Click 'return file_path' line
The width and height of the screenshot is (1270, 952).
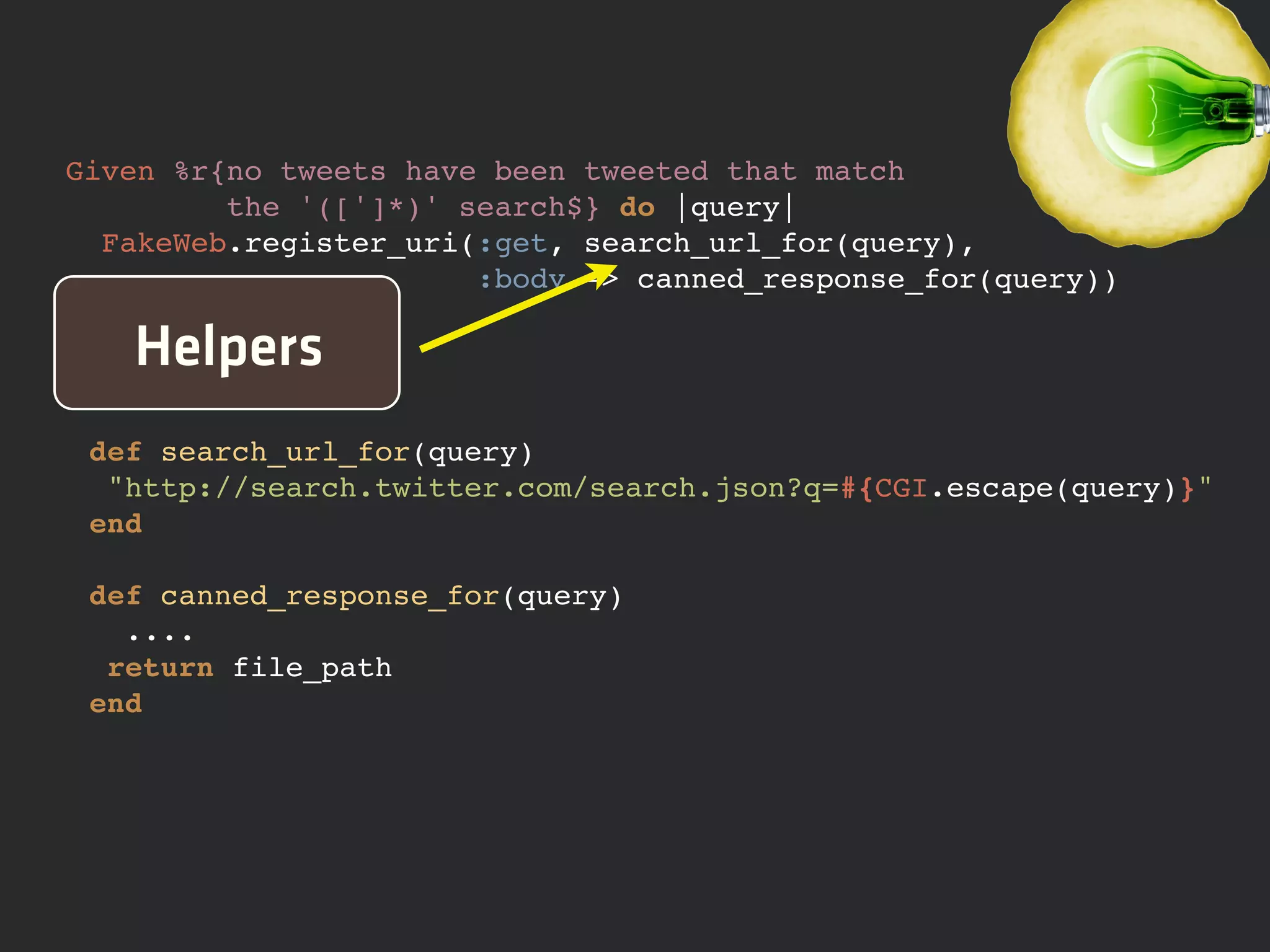pyautogui.click(x=250, y=668)
